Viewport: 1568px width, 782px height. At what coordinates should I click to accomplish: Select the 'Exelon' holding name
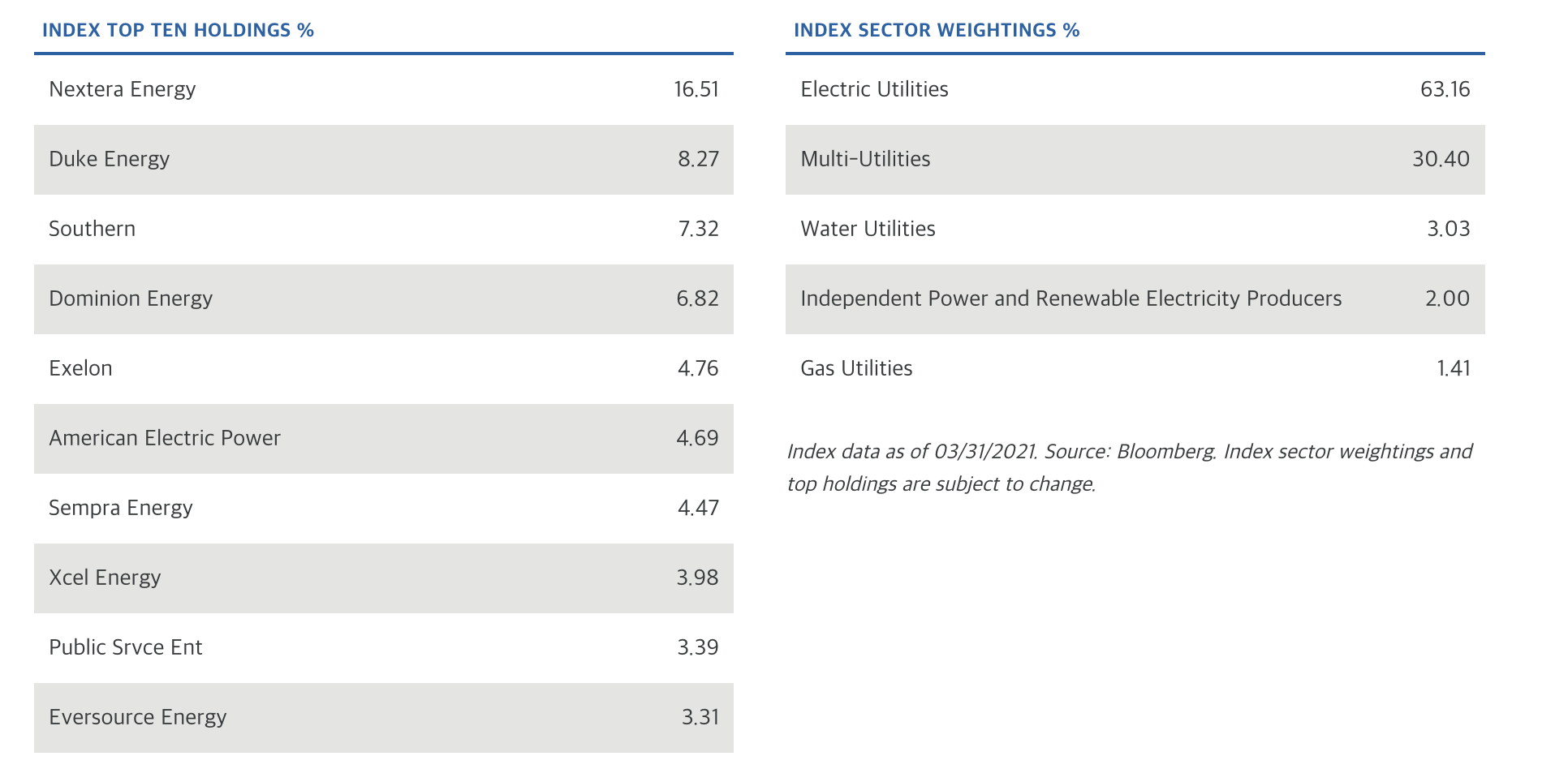[80, 368]
